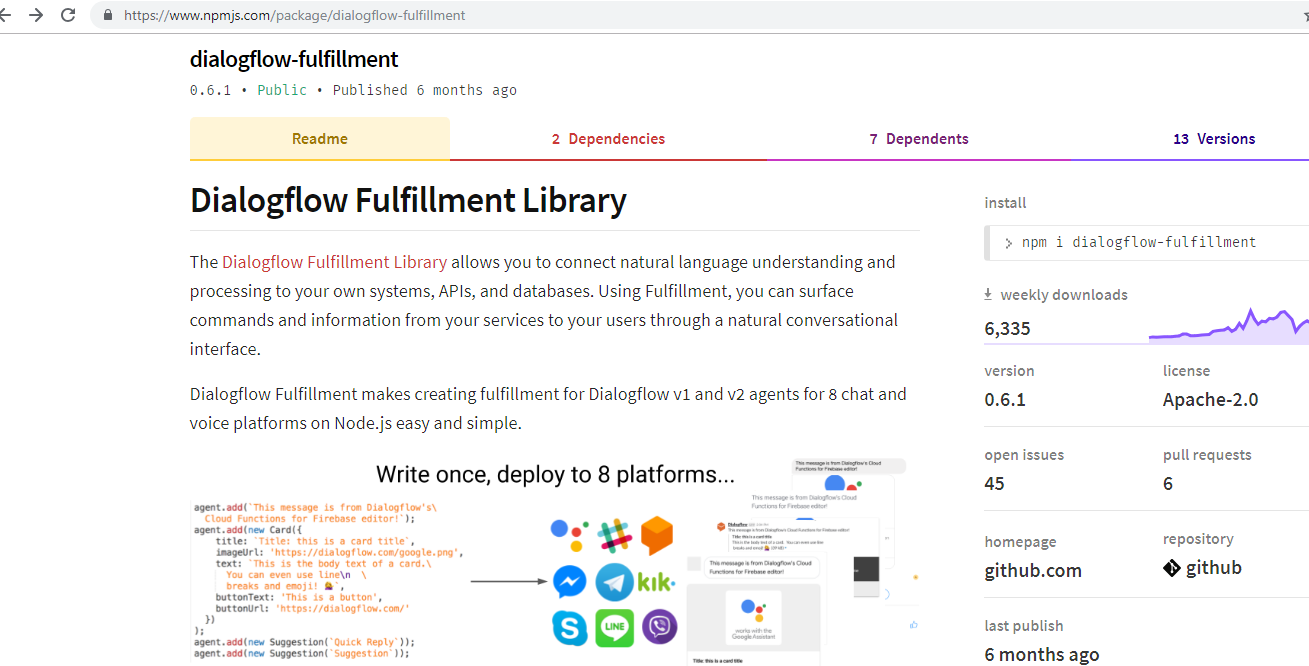Click the npm i dialogflow-fulfillment install command
The image size is (1309, 666).
pos(1138,242)
